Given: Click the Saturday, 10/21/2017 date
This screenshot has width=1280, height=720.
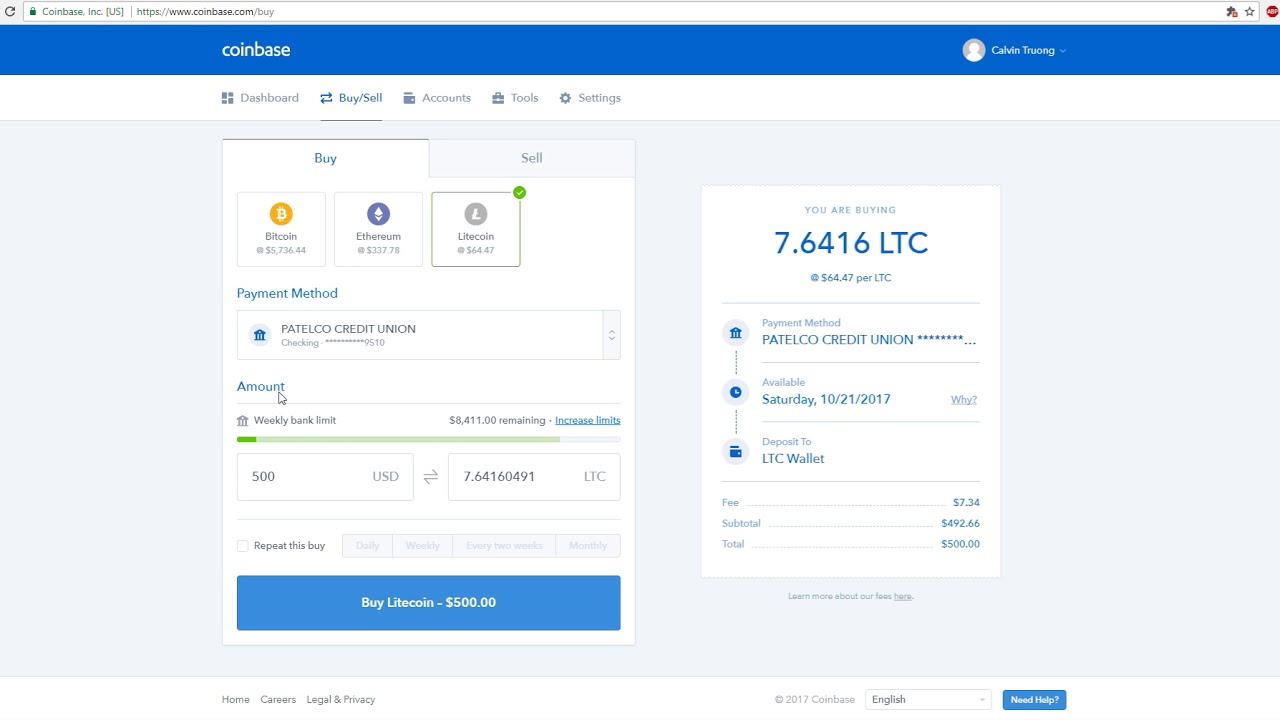Looking at the screenshot, I should pyautogui.click(x=826, y=400).
